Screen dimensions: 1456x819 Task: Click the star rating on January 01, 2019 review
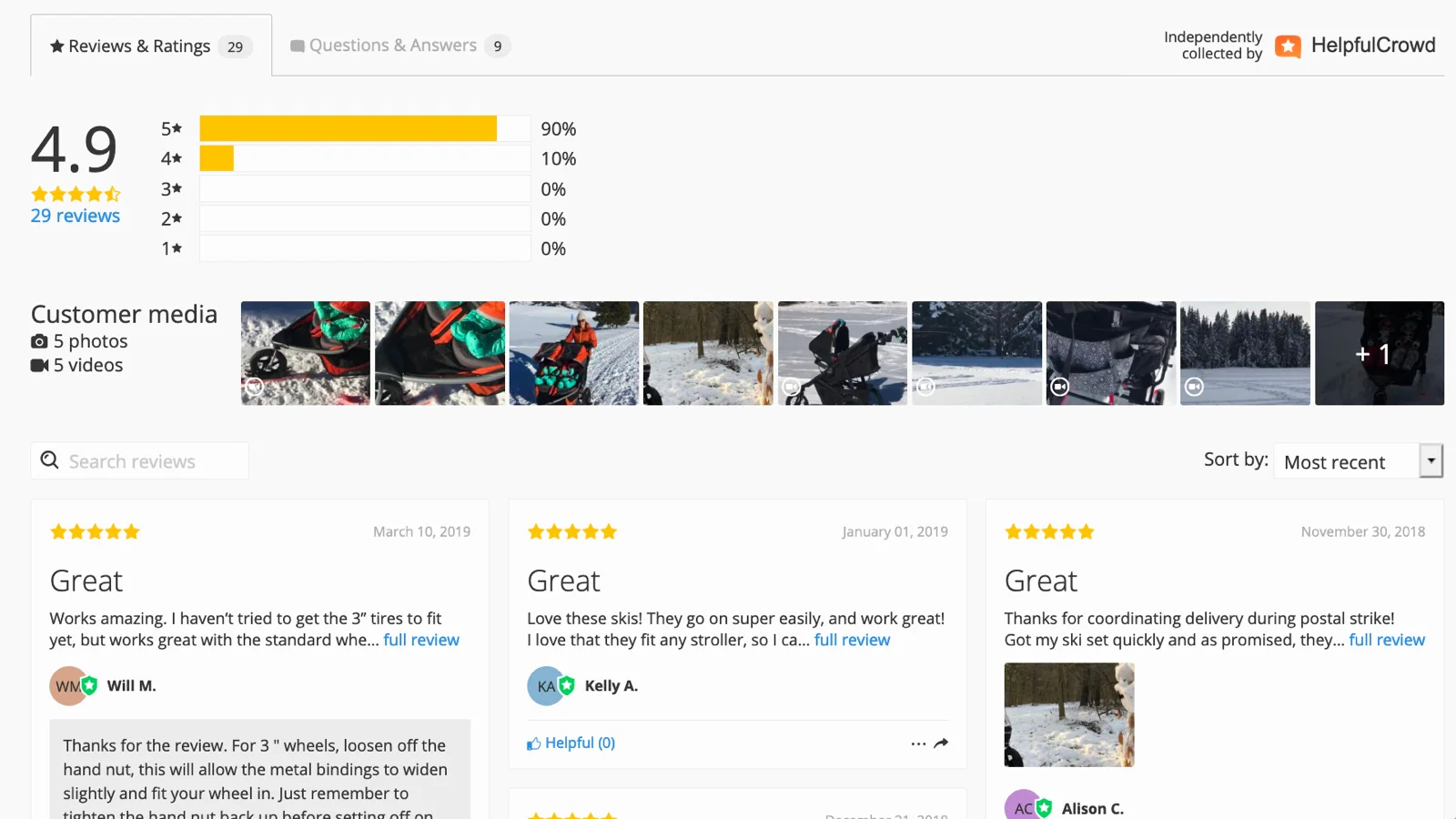pyautogui.click(x=572, y=531)
